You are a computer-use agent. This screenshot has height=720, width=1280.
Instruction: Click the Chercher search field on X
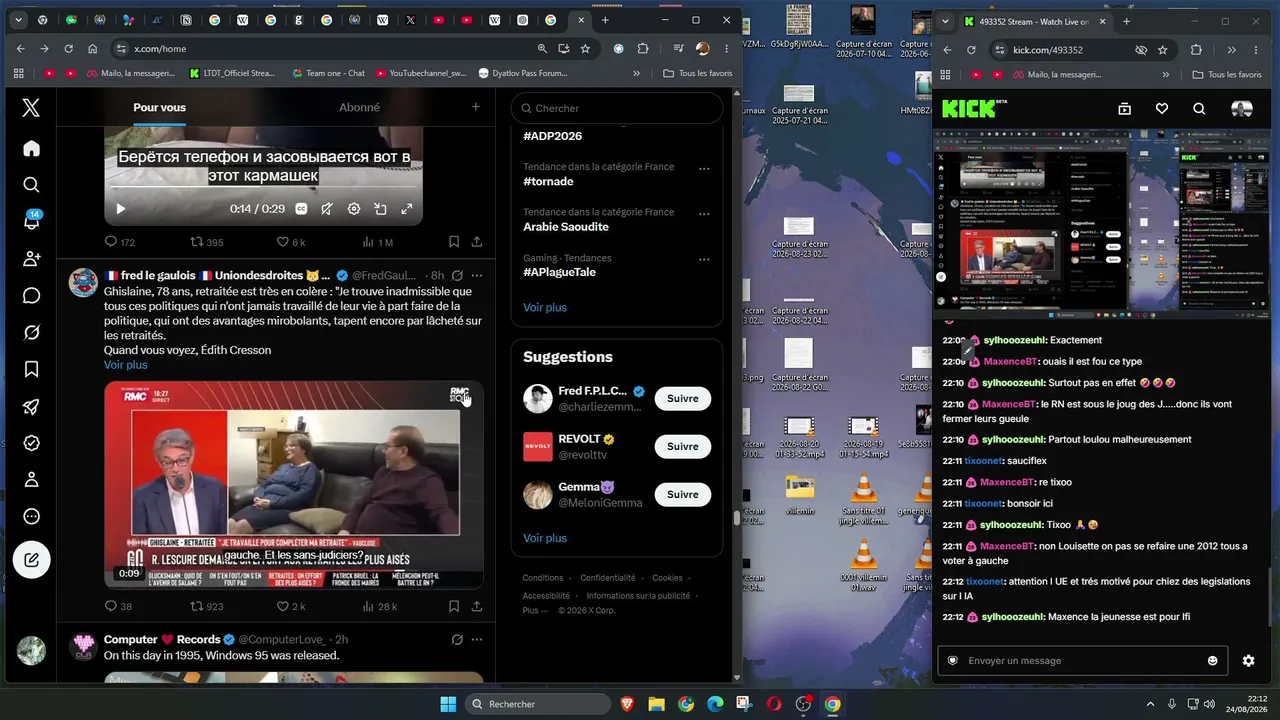[x=617, y=108]
